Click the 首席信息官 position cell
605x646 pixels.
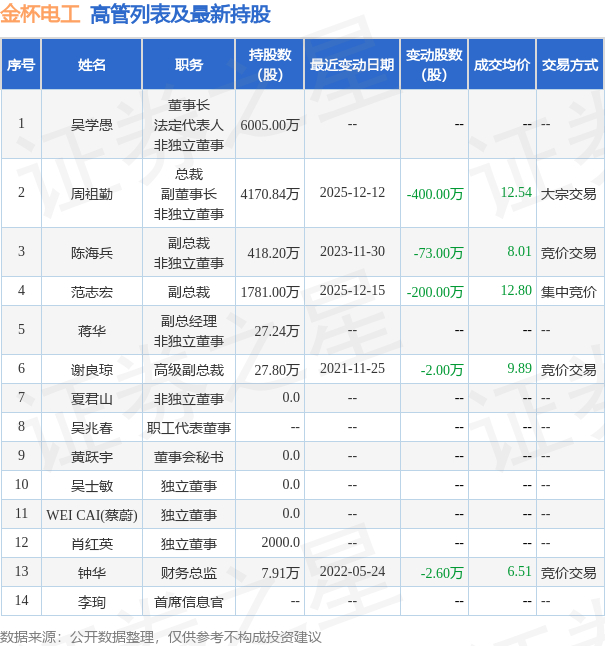tap(189, 602)
